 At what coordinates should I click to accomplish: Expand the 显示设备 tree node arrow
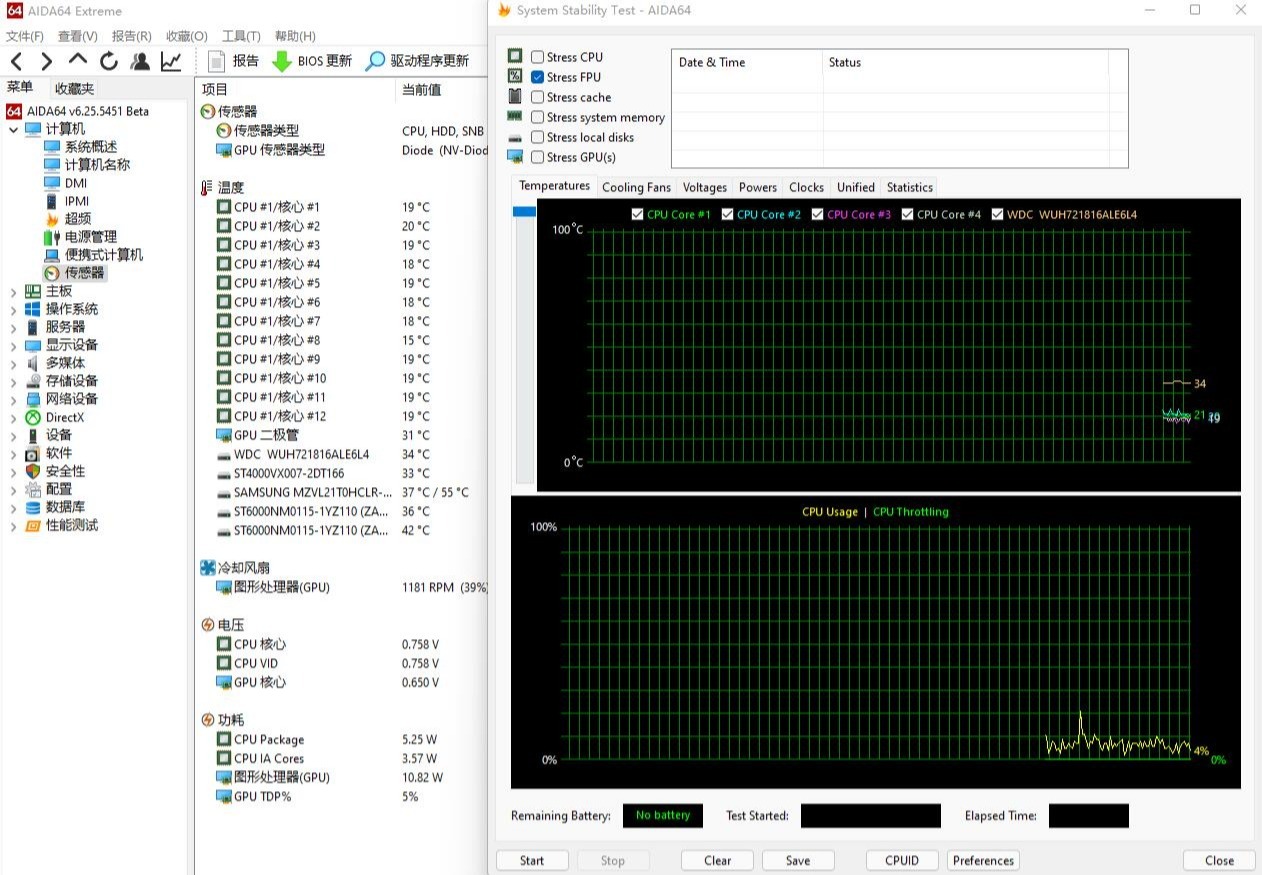(13, 345)
